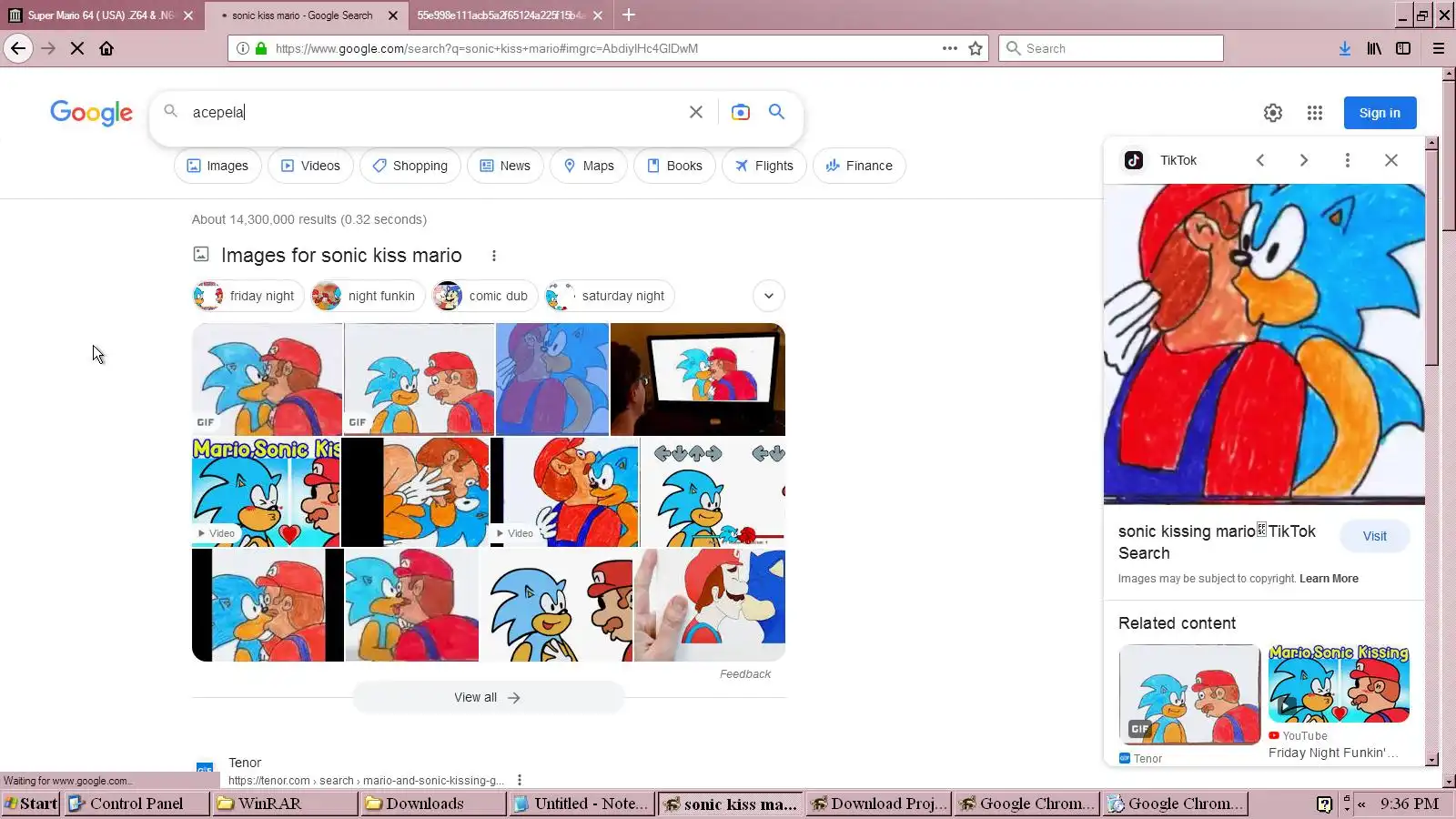Show next image in preview panel
Screen dimensions: 1456x819
pos(1304,160)
